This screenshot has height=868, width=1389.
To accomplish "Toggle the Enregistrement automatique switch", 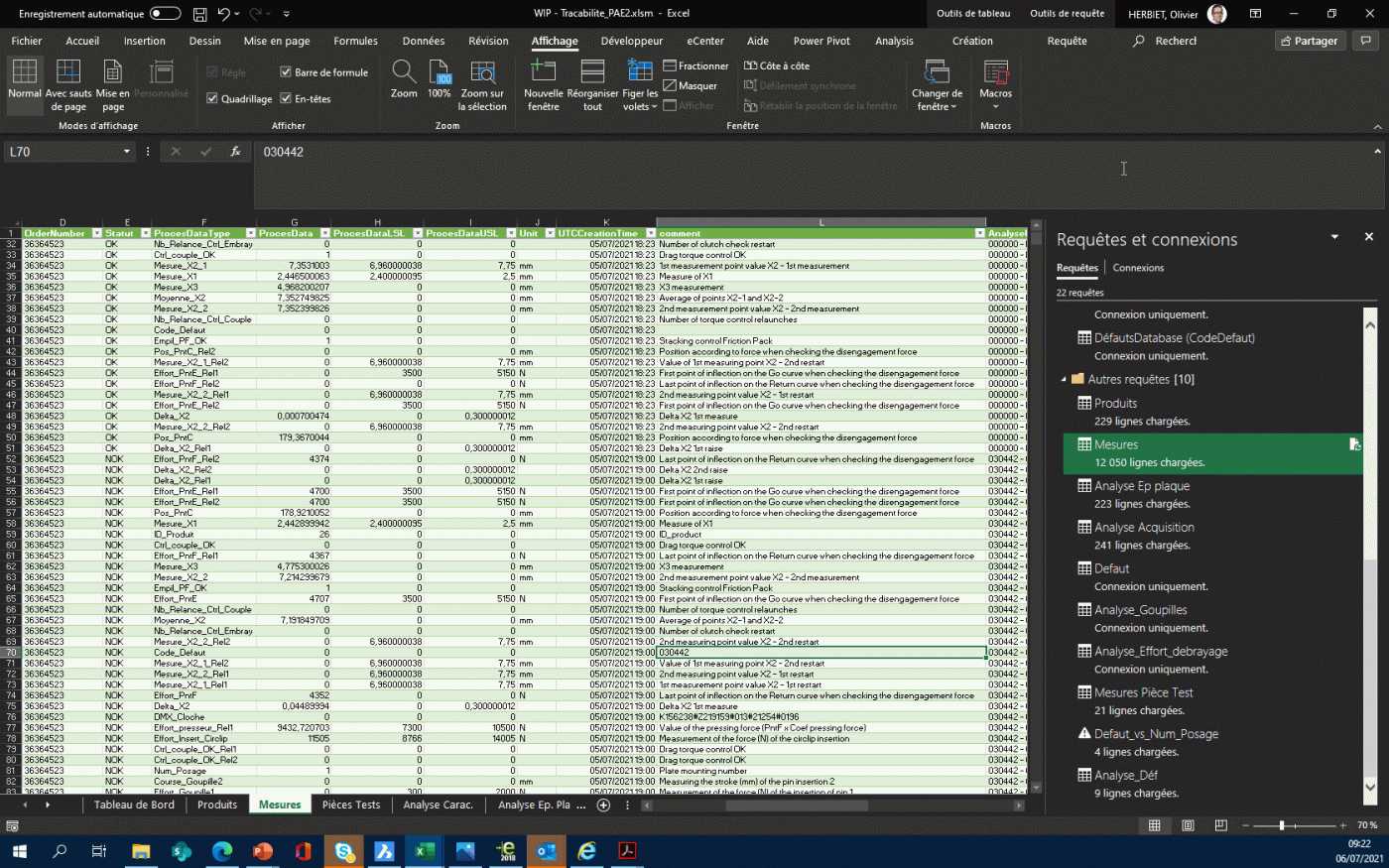I will pyautogui.click(x=165, y=14).
